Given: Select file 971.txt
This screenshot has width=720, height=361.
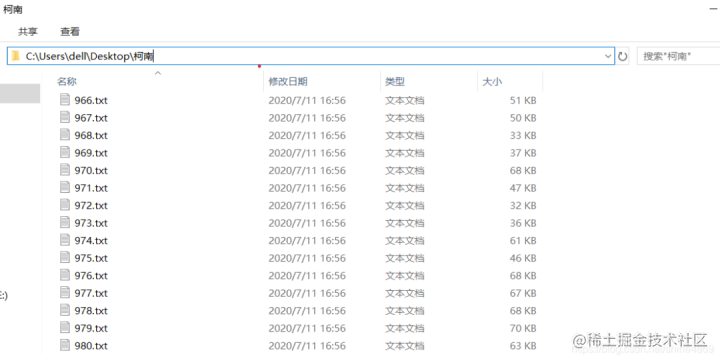Looking at the screenshot, I should tap(91, 188).
